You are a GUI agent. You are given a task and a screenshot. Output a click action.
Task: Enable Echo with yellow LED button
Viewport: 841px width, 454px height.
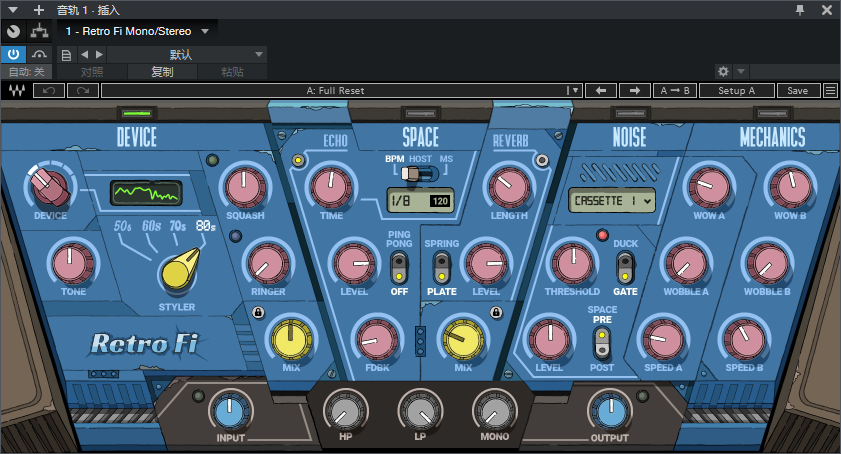click(x=298, y=160)
